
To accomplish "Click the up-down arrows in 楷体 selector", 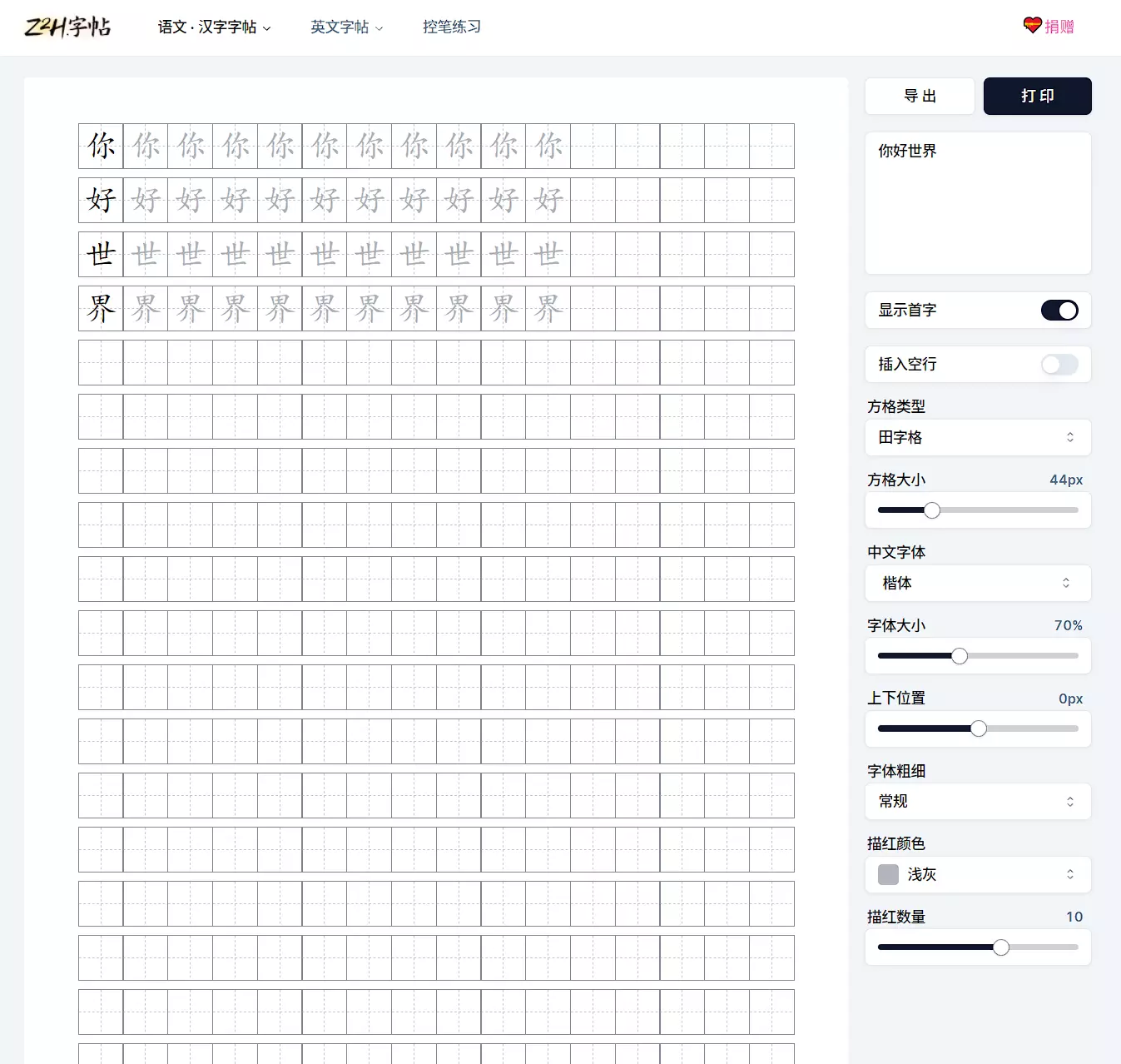I will pos(1066,583).
